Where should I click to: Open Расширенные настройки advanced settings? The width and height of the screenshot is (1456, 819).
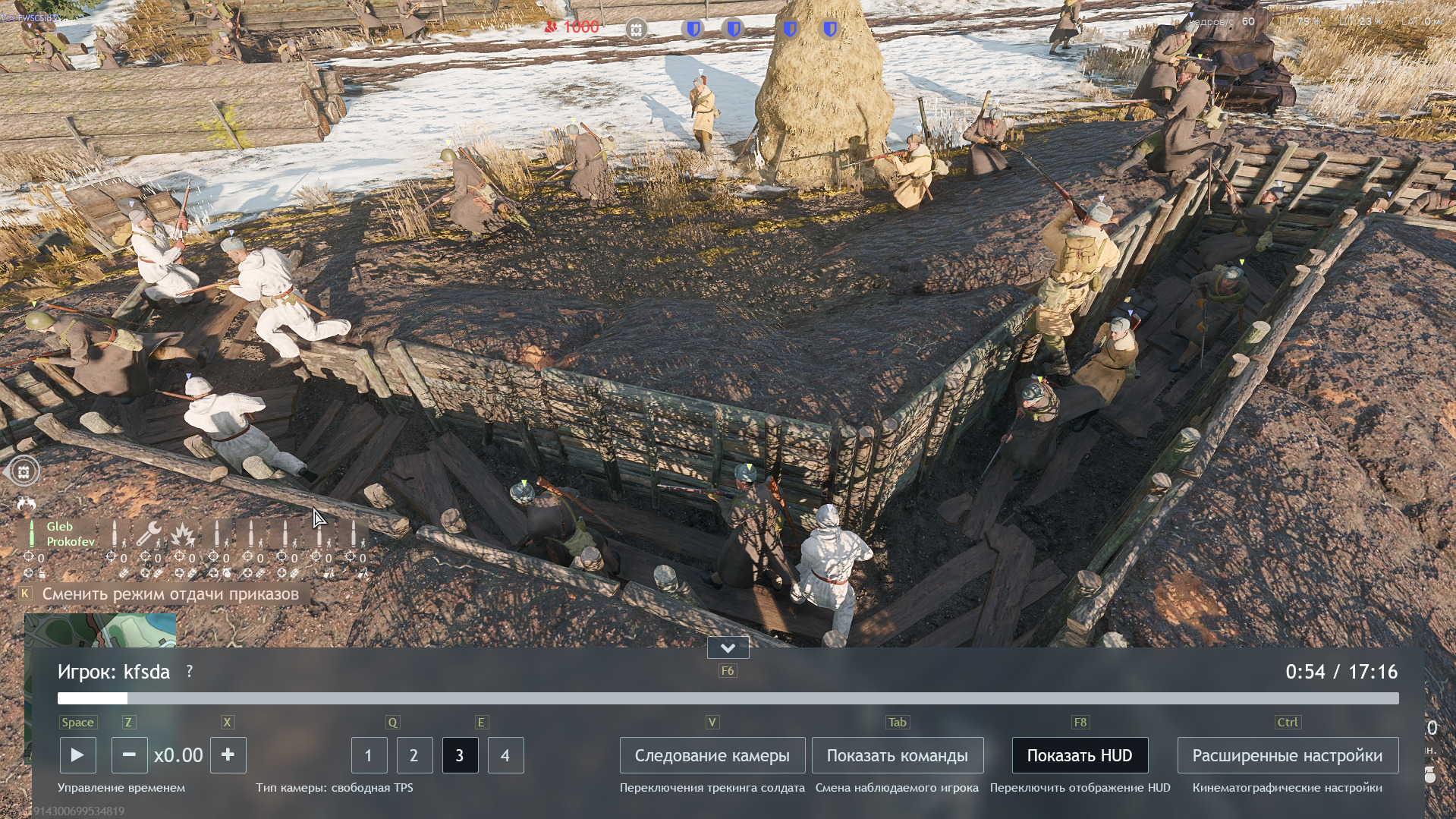[x=1287, y=755]
